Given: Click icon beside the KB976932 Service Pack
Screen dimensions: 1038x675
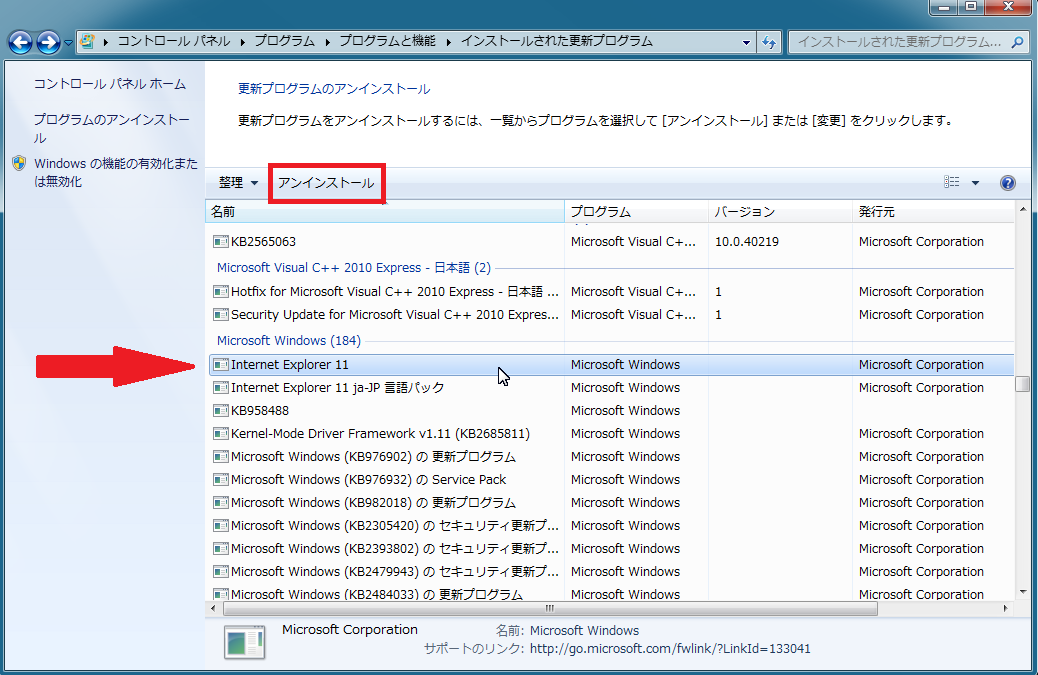Looking at the screenshot, I should (x=220, y=480).
